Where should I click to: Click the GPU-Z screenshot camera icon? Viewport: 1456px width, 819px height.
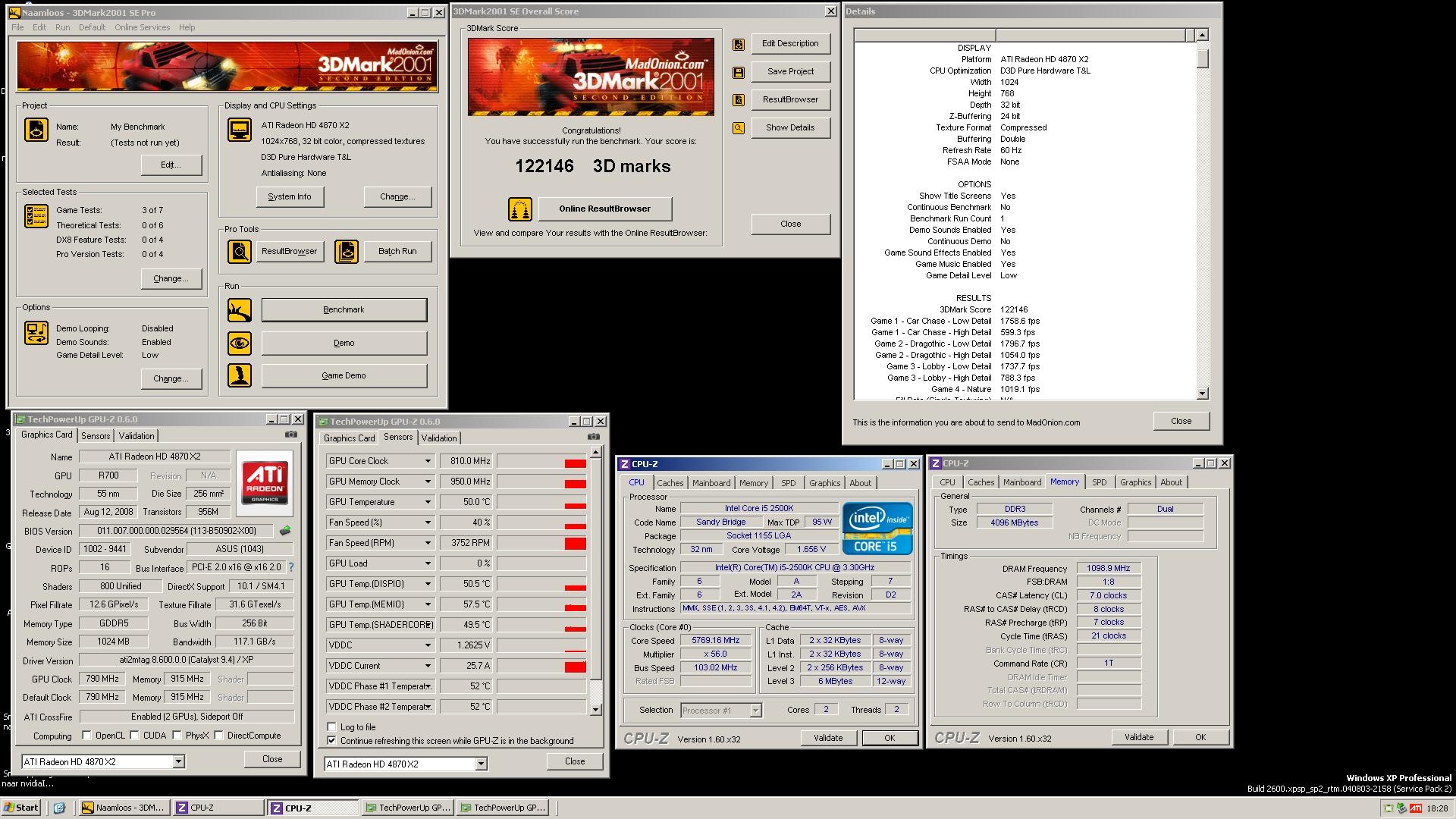coord(290,435)
